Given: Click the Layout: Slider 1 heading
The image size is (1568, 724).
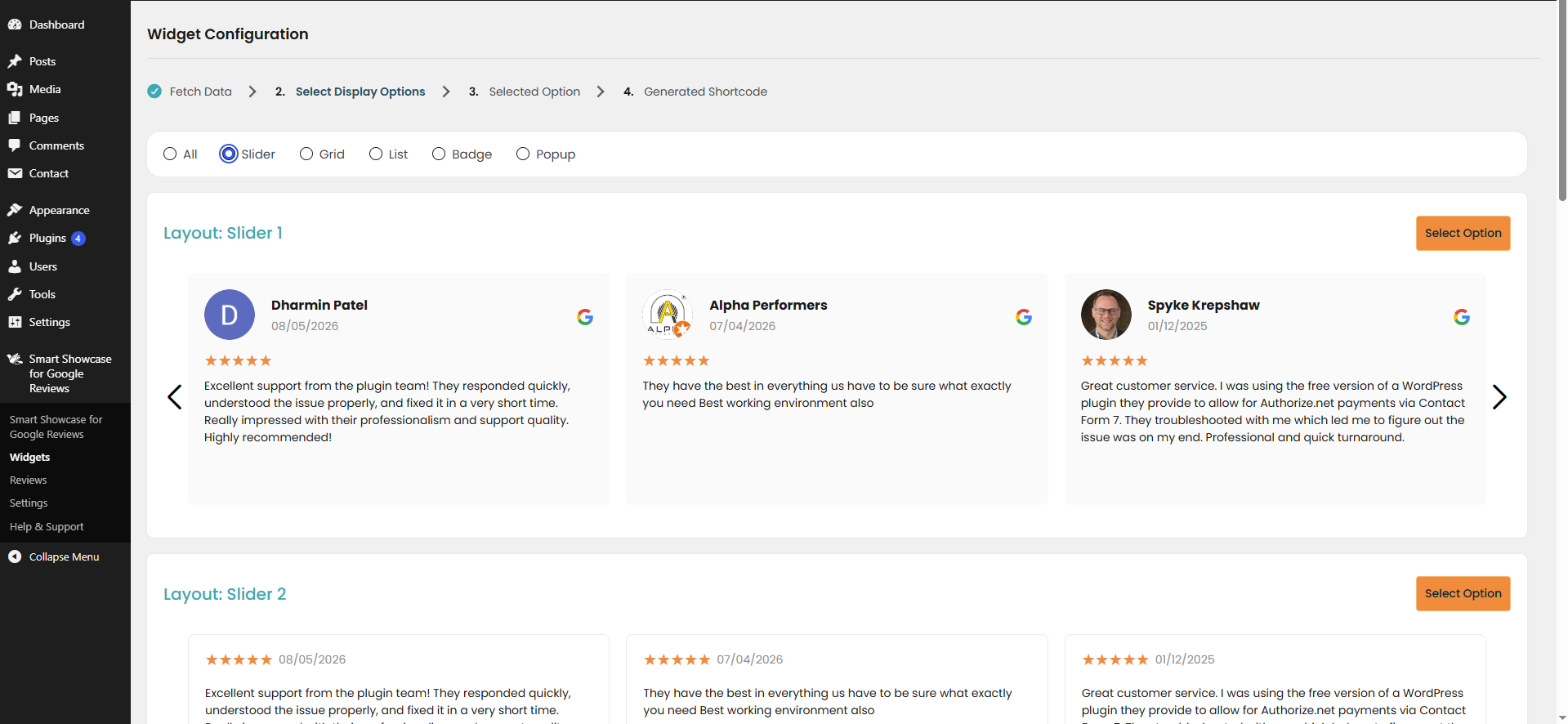Looking at the screenshot, I should pyautogui.click(x=223, y=233).
